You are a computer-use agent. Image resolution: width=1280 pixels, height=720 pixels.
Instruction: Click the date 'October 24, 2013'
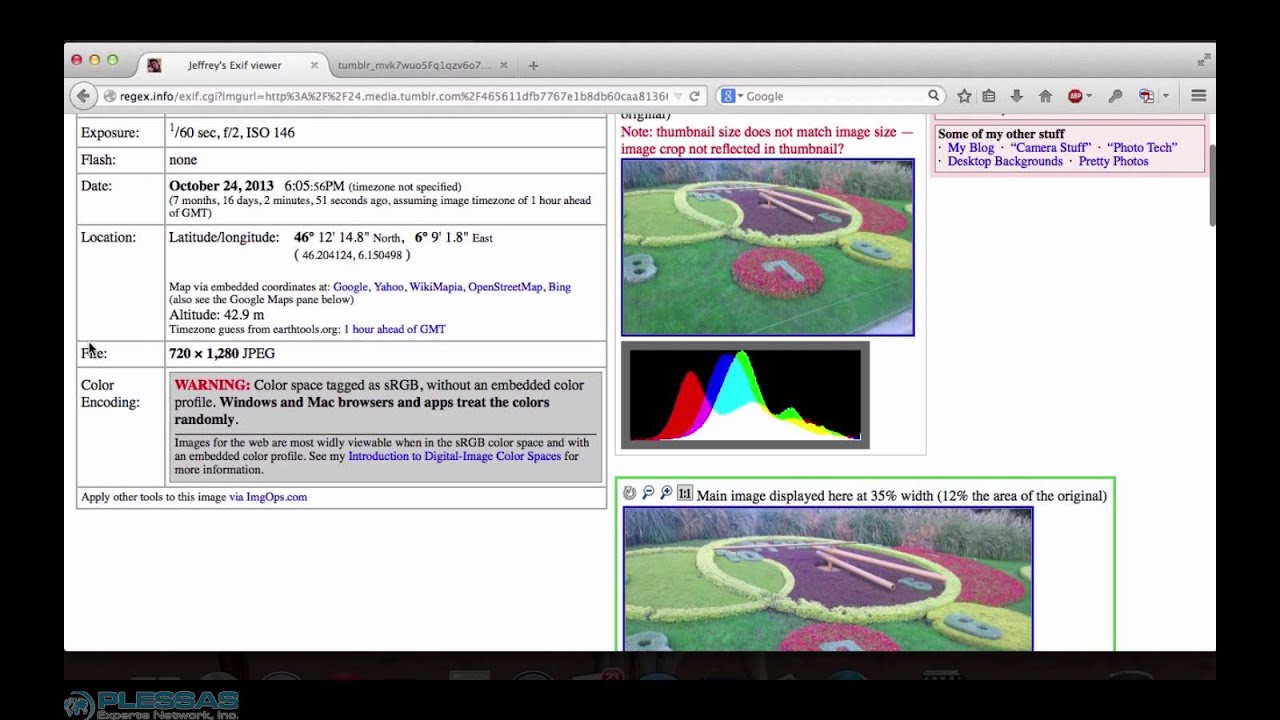[x=221, y=186]
